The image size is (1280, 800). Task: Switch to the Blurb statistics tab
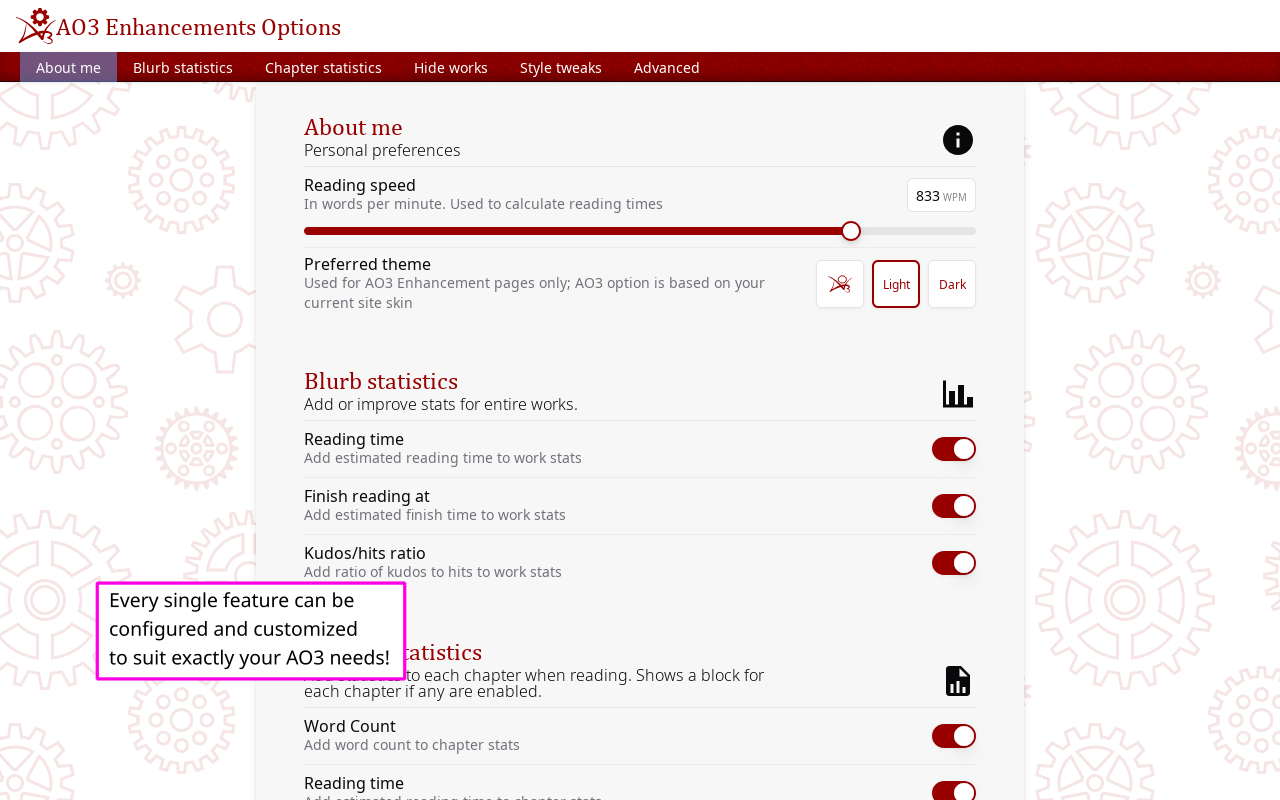click(182, 67)
